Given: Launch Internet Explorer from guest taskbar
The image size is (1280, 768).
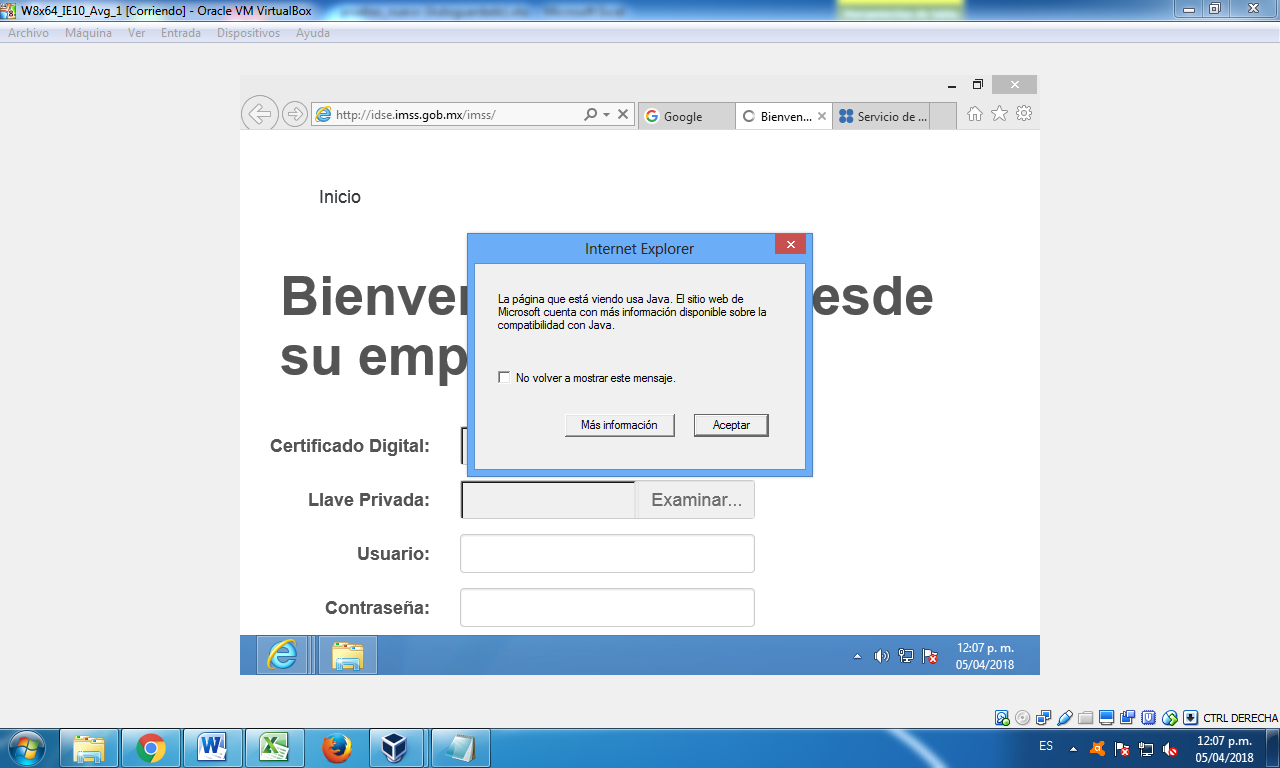Looking at the screenshot, I should pyautogui.click(x=282, y=655).
